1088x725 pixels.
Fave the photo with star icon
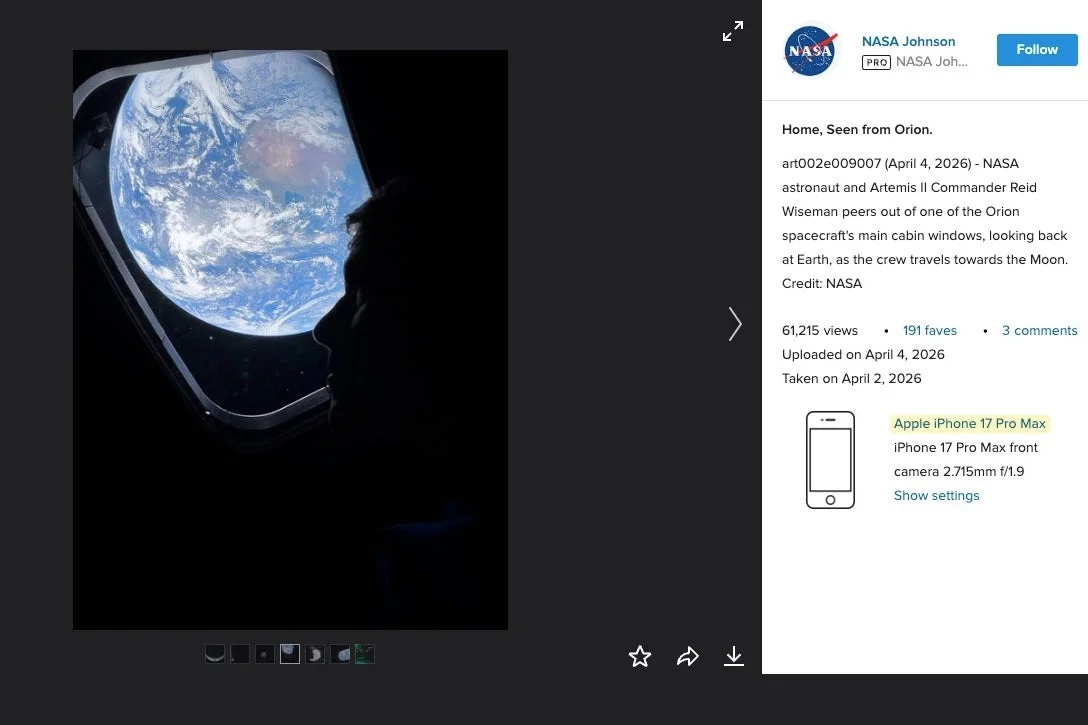(640, 656)
